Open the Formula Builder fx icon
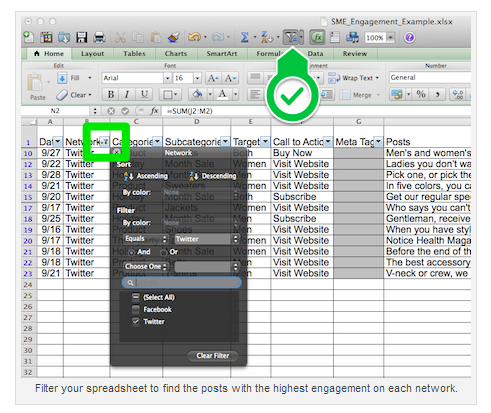 (317, 37)
